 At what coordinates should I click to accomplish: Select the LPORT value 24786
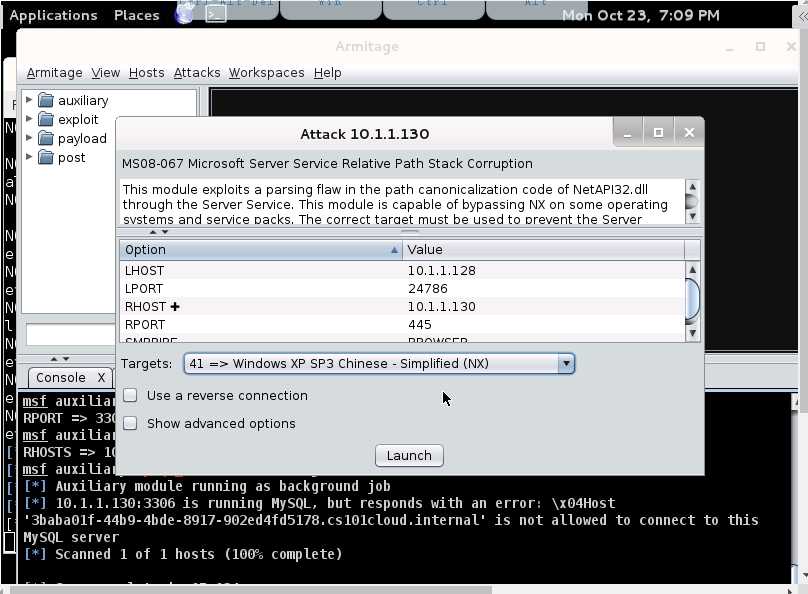click(x=428, y=288)
